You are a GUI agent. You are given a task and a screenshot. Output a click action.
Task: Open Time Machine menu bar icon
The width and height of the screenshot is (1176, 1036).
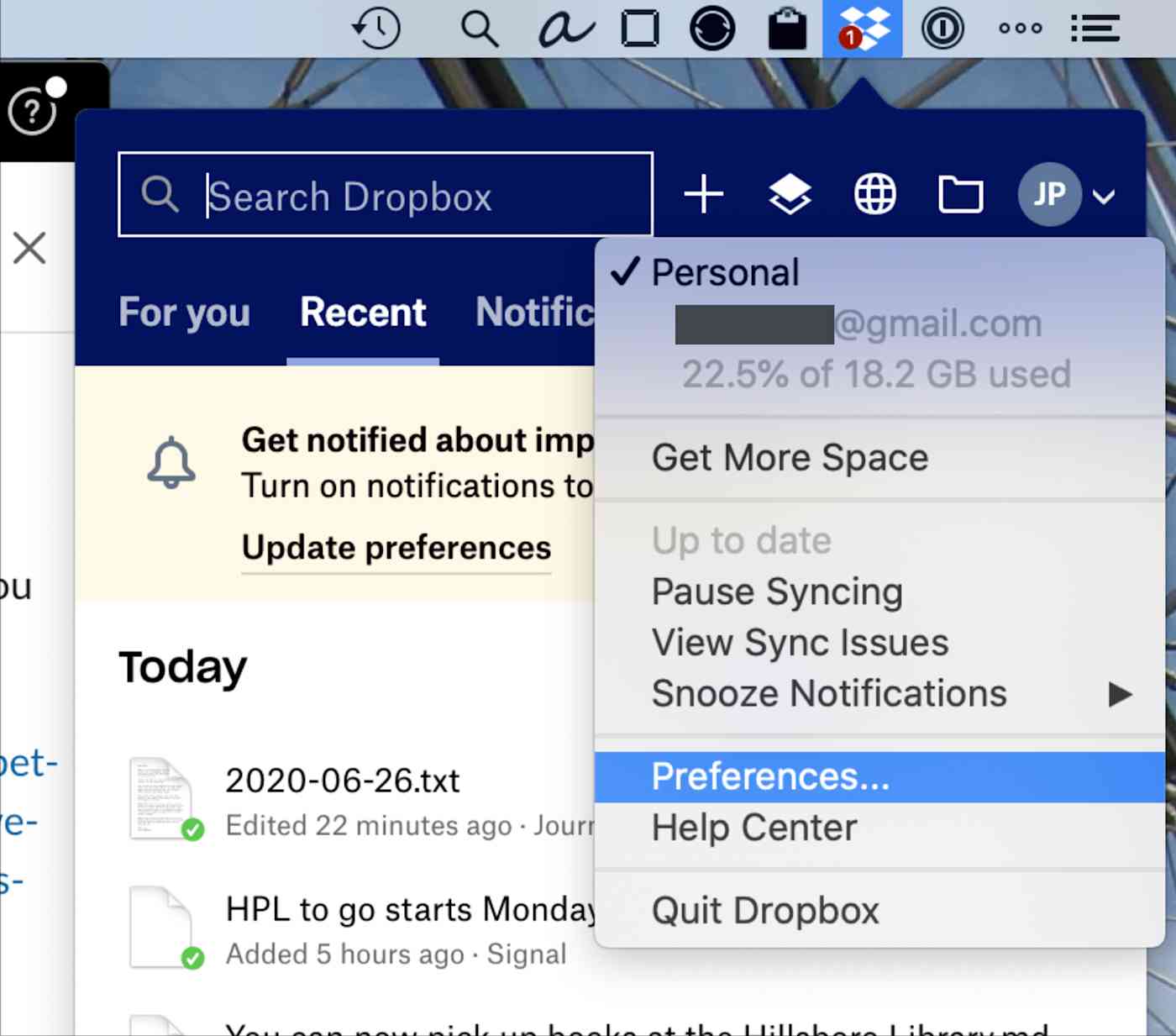click(376, 29)
